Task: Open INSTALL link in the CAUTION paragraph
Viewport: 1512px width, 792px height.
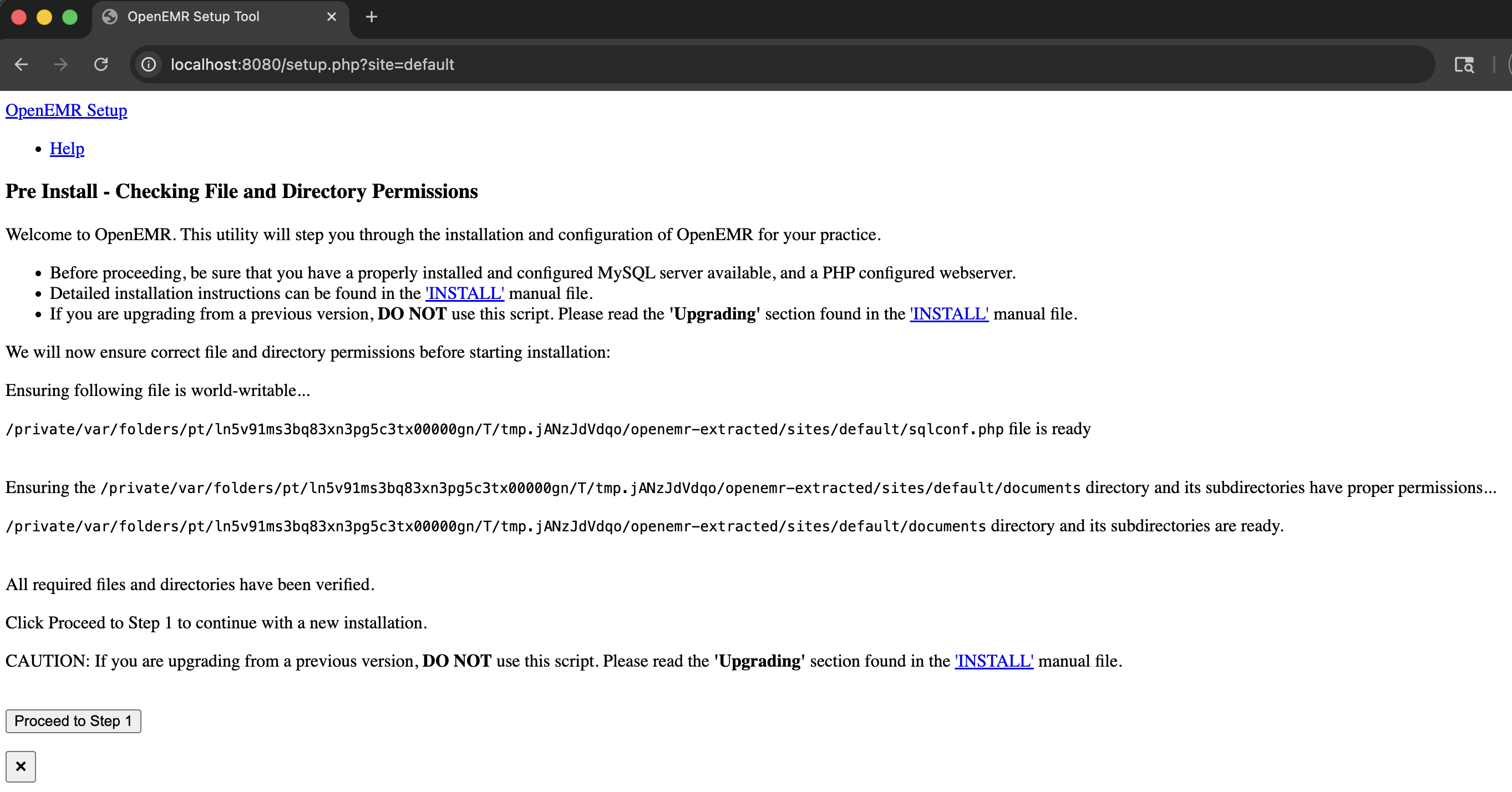Action: pos(993,661)
